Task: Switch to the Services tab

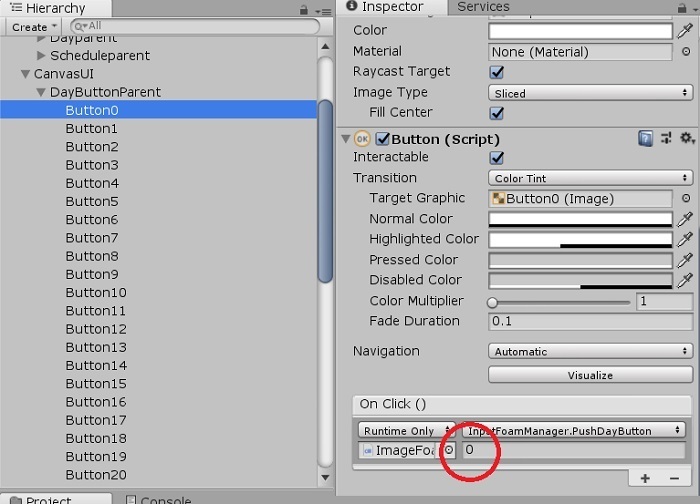Action: (483, 7)
